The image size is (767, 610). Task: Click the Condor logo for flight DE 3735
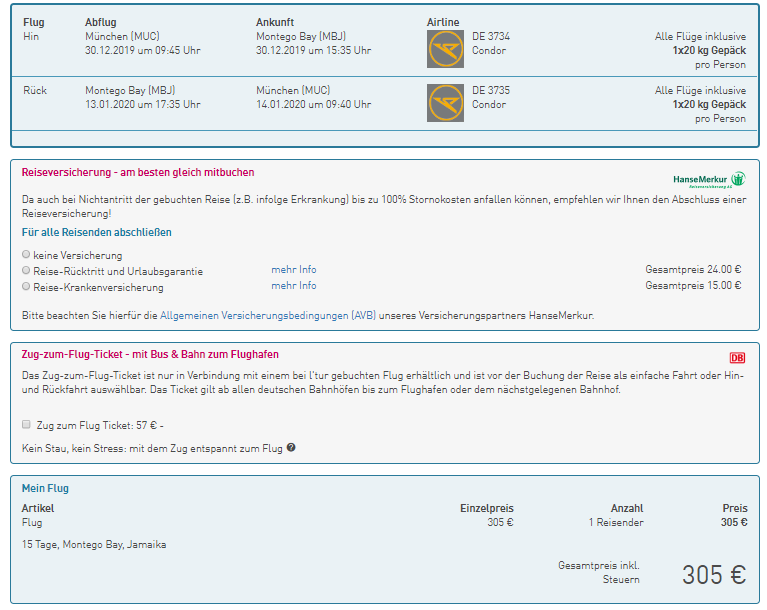coord(445,103)
